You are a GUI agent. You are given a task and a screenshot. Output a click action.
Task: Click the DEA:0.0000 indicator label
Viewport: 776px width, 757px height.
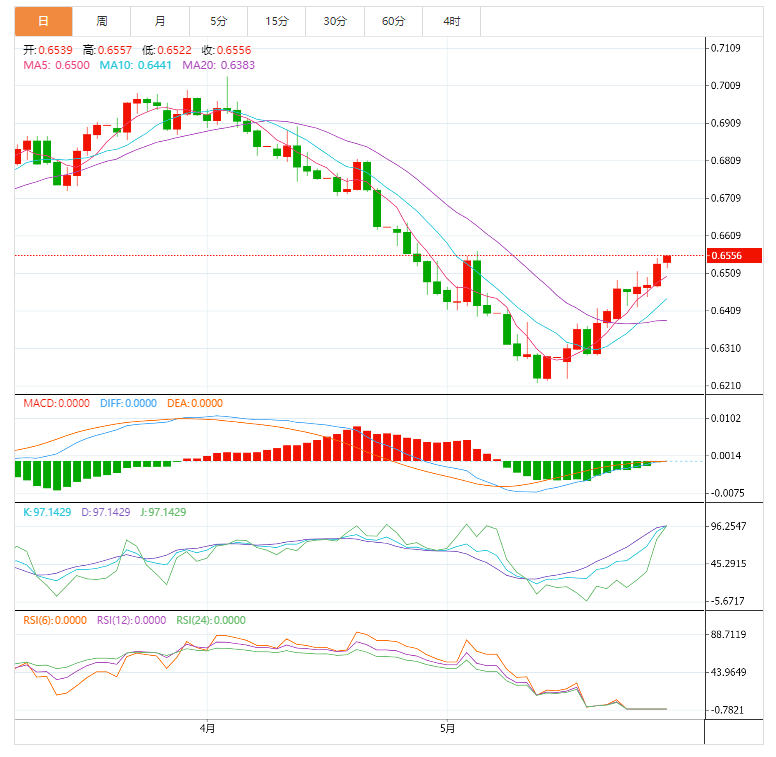[194, 403]
